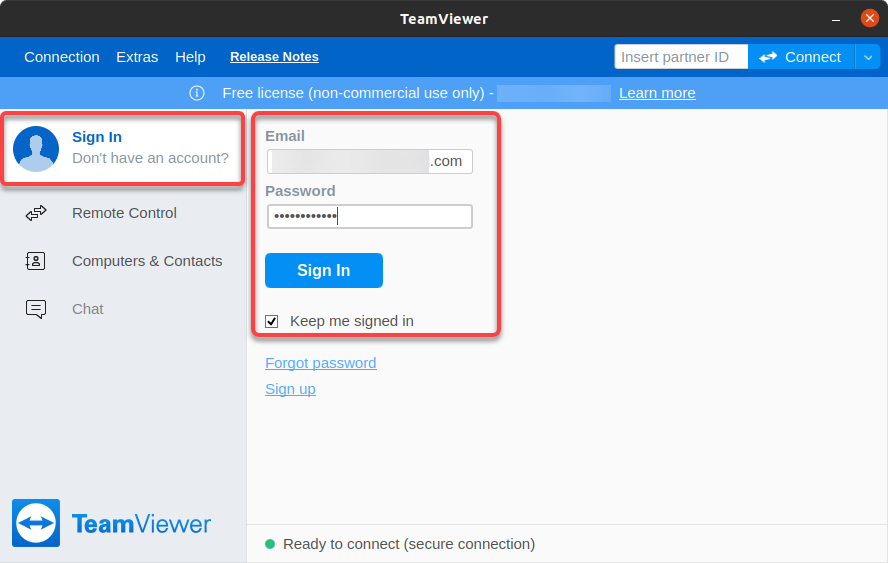Click the user avatar icon

tap(36, 149)
